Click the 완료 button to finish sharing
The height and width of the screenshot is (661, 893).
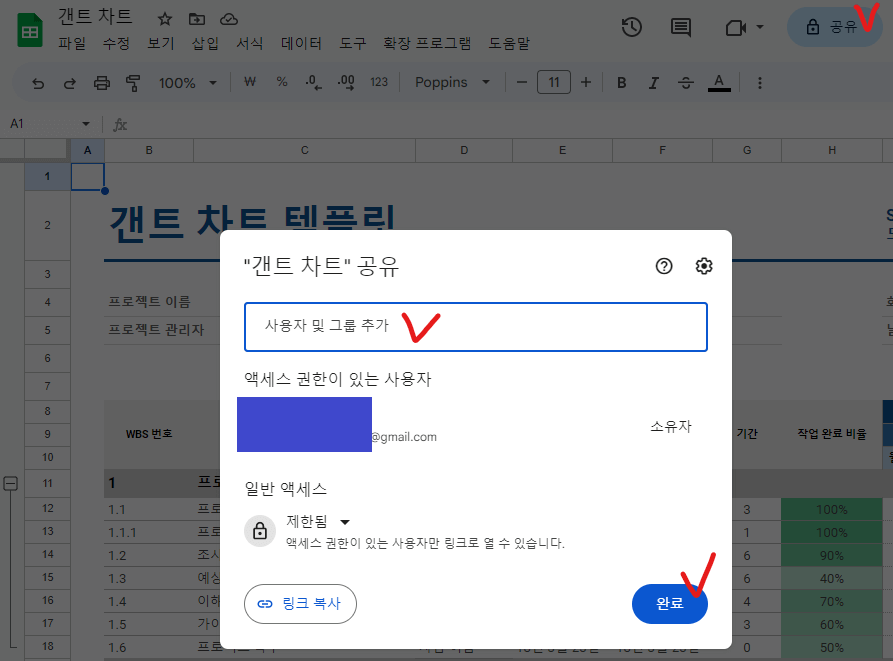point(669,605)
